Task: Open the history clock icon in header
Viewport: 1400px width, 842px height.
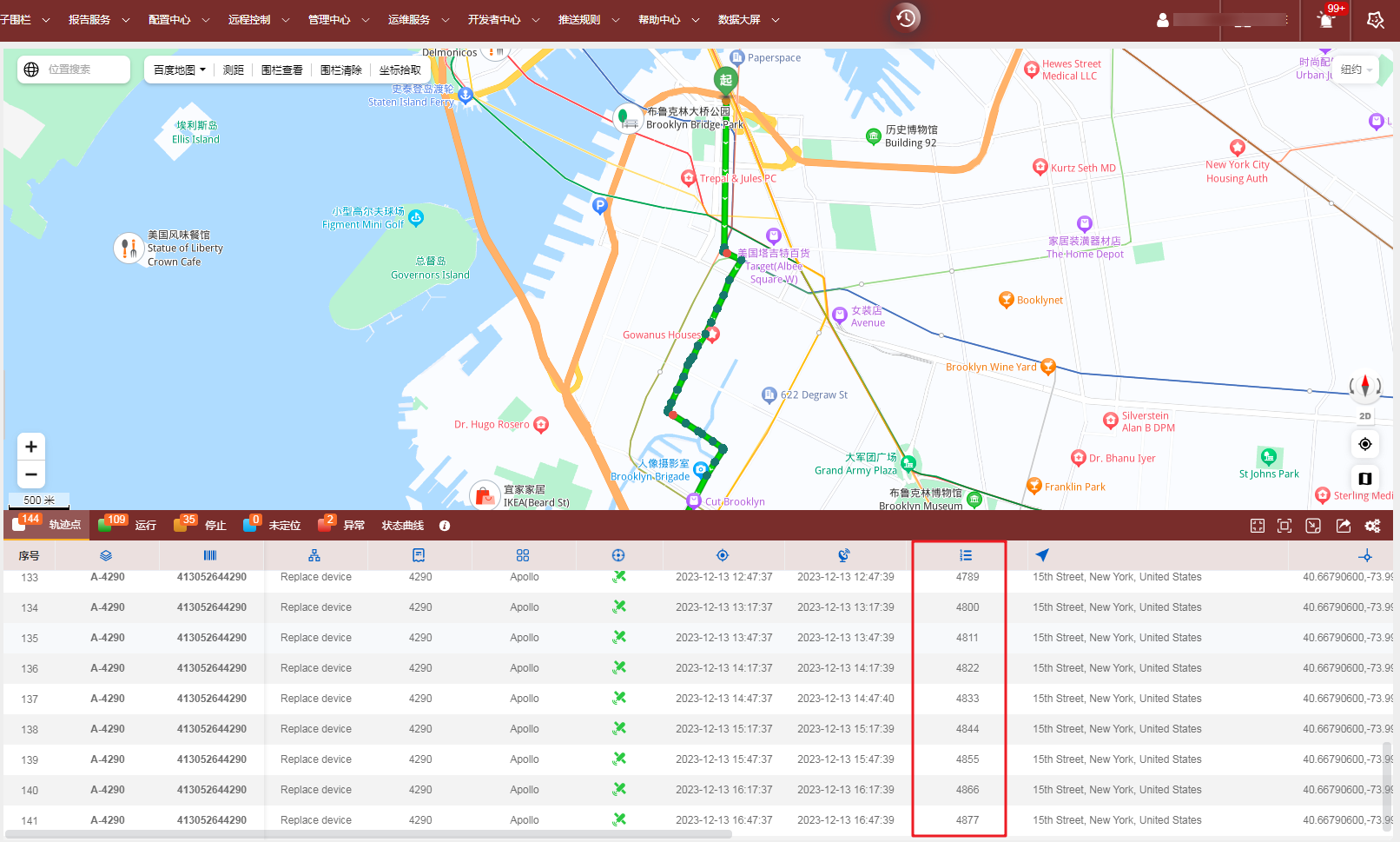Action: pos(906,18)
